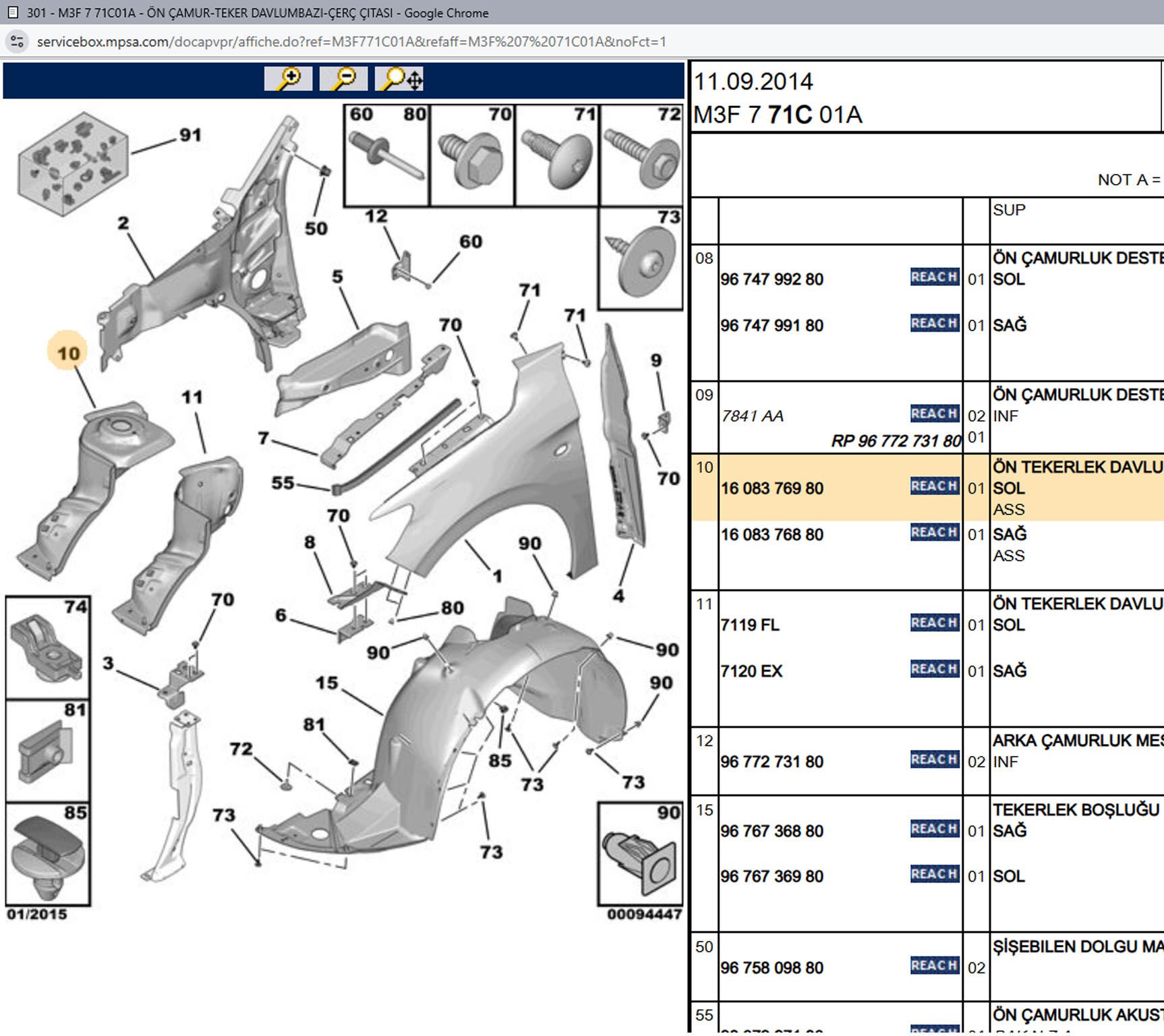The height and width of the screenshot is (1036, 1164).
Task: Click REACH badge for part 7119 FL
Action: click(934, 623)
